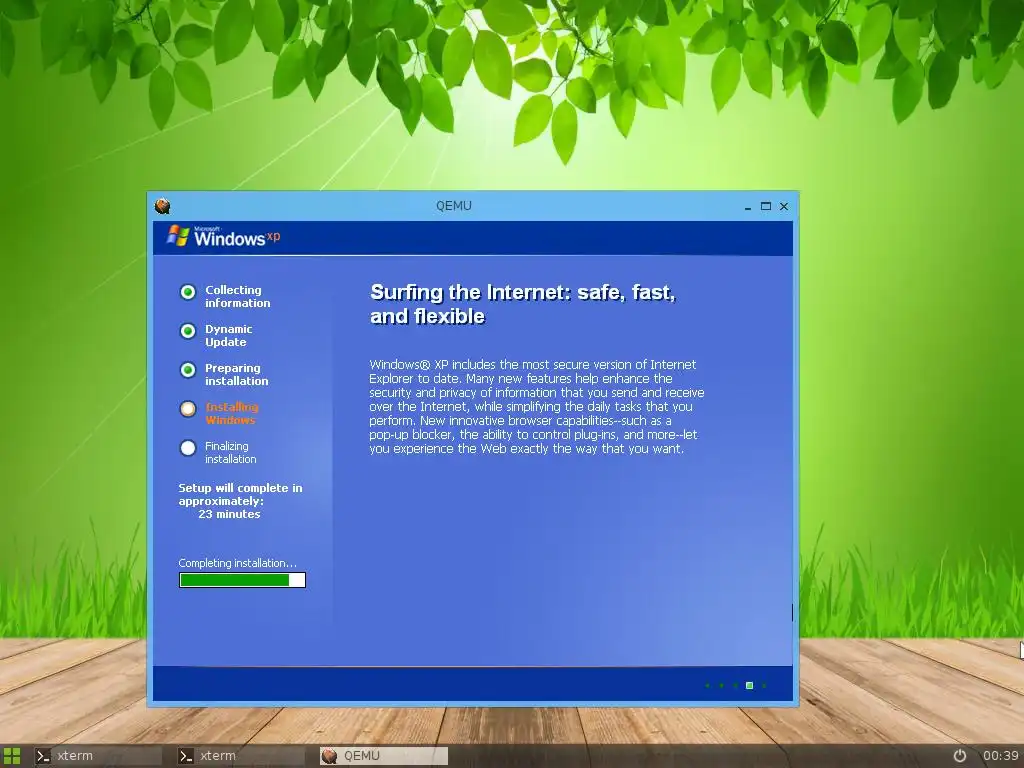Screen dimensions: 1024x768
Task: Click the terminal icon of the first xterm entry
Action: pyautogui.click(x=43, y=756)
